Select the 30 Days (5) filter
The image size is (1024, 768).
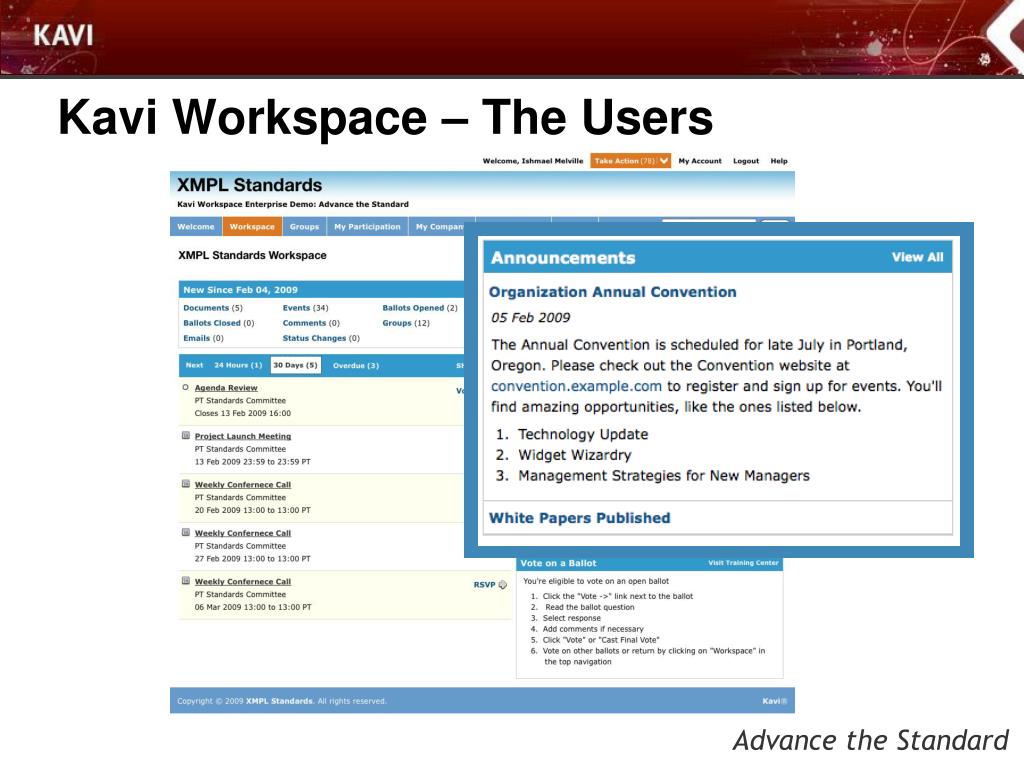(x=295, y=365)
